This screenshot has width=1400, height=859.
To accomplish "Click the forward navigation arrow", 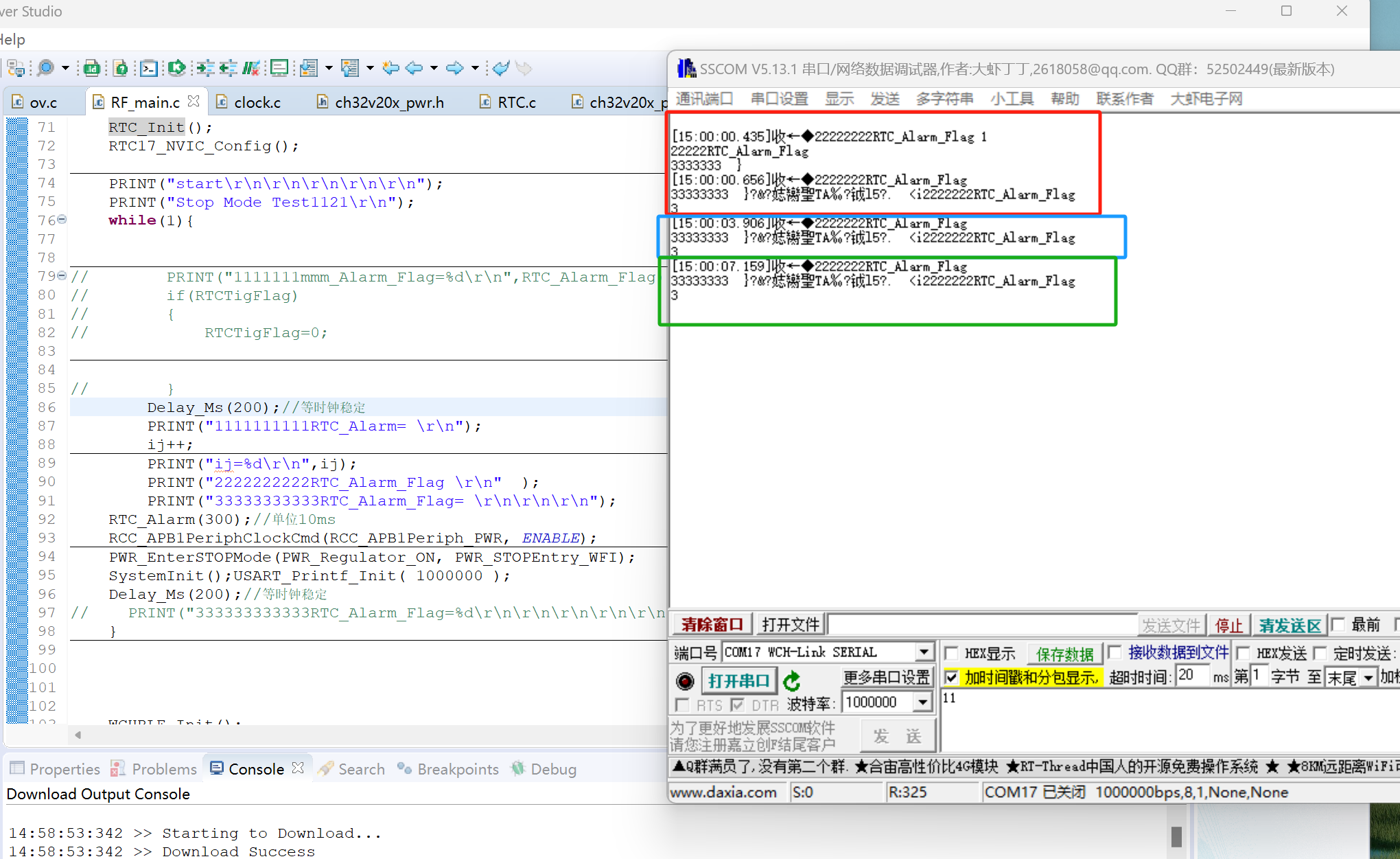I will pyautogui.click(x=454, y=68).
